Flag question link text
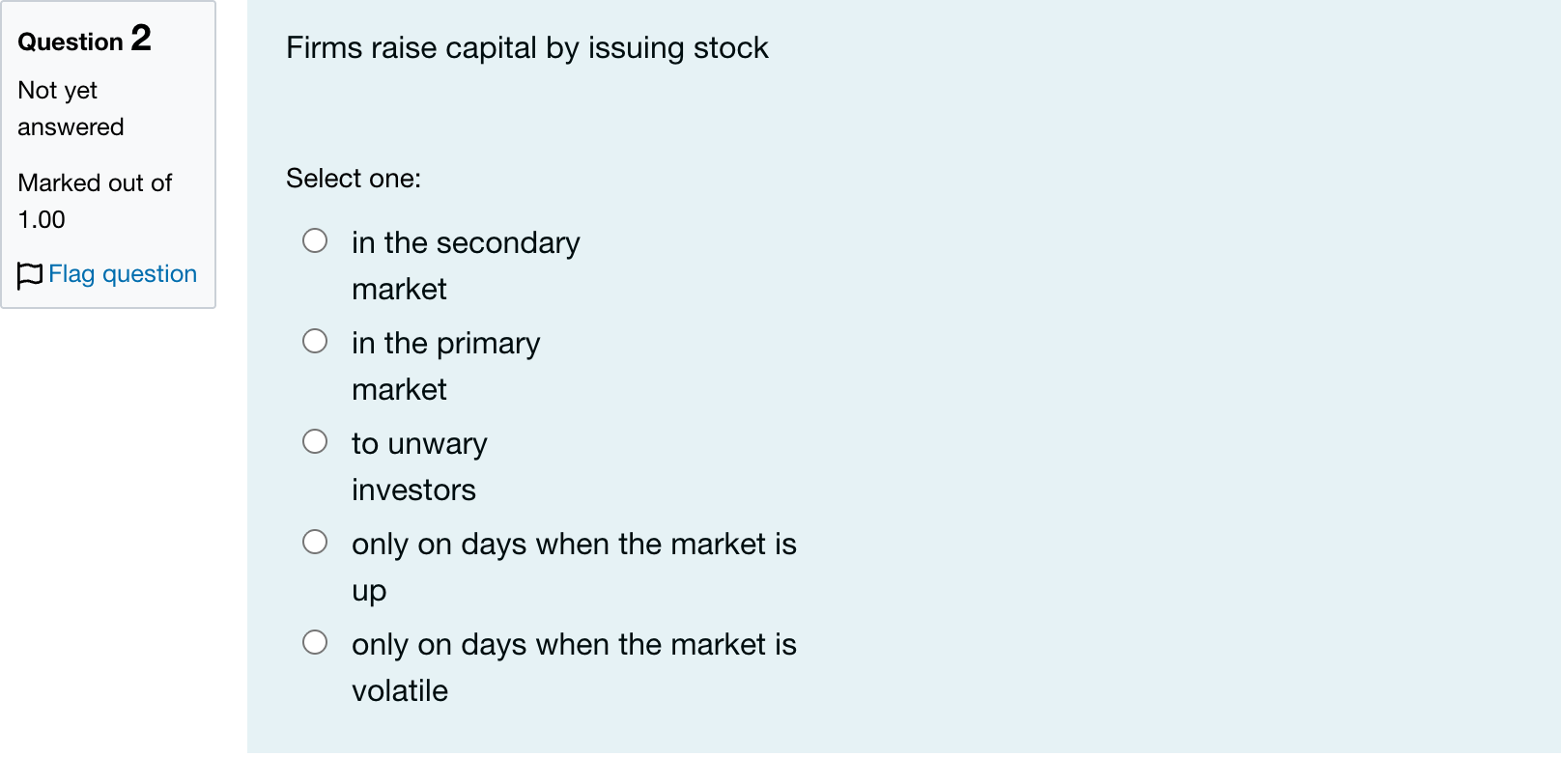 click(123, 274)
